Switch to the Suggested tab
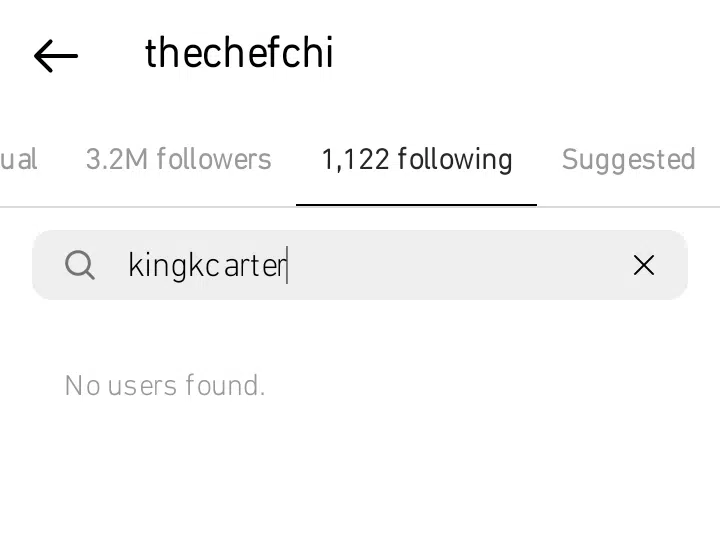720x540 pixels. [x=628, y=160]
